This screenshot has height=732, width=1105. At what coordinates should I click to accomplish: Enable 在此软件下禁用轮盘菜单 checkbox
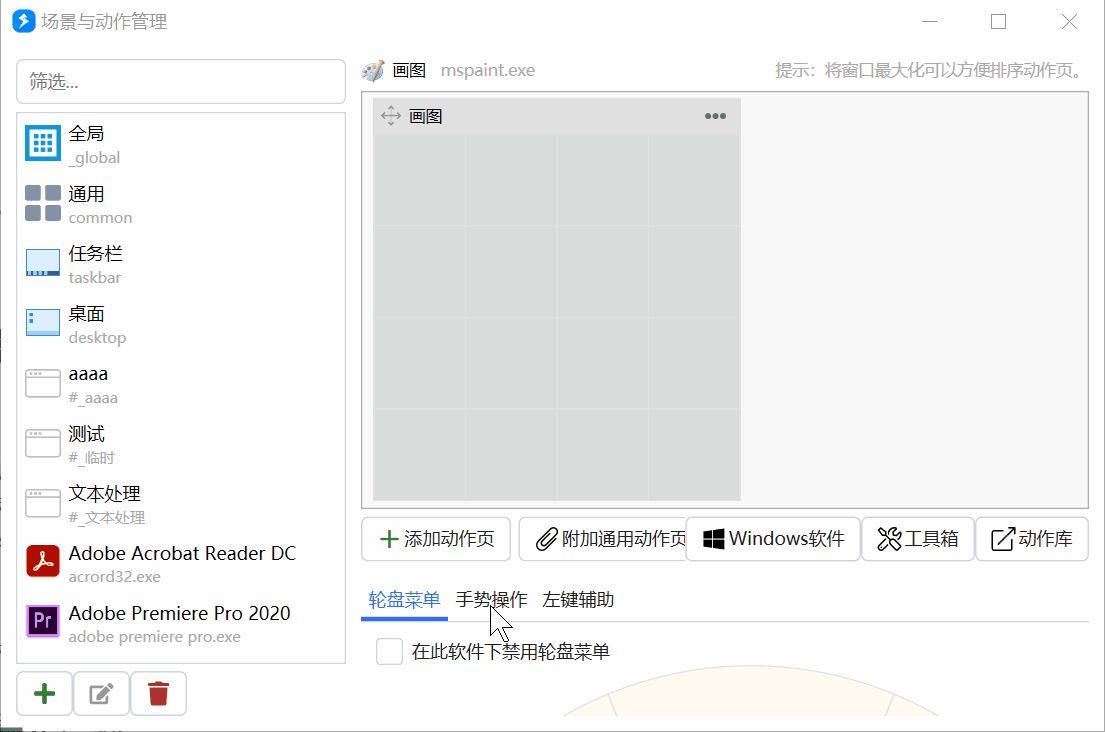click(389, 652)
